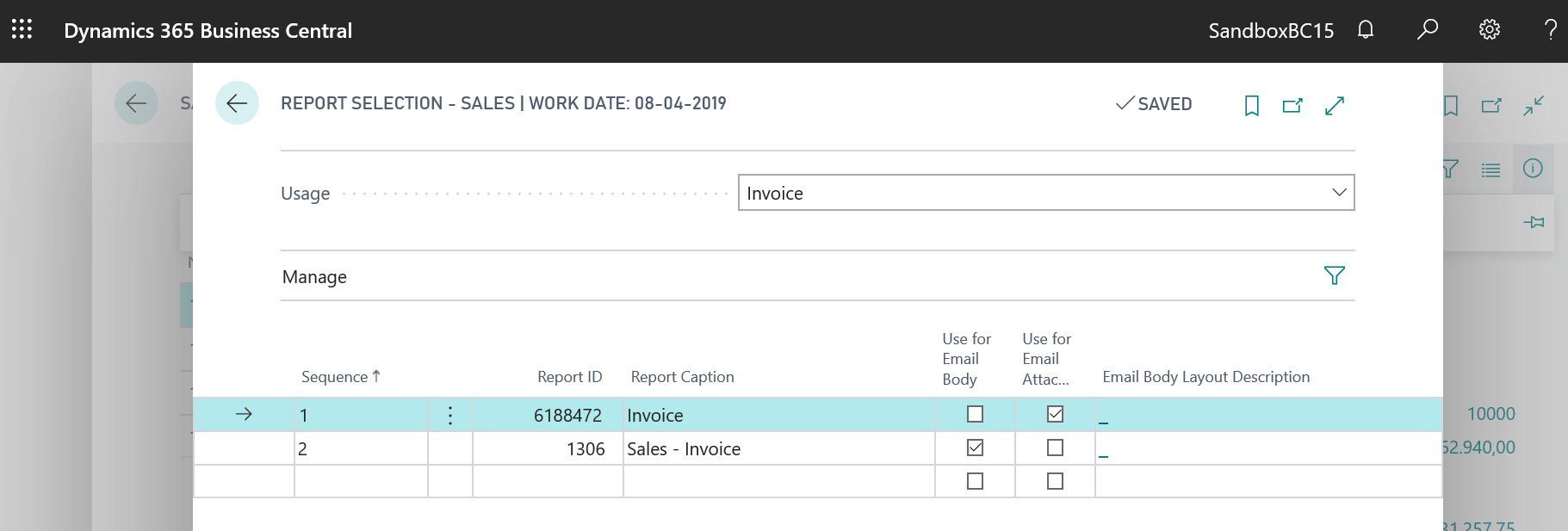Open Email Body Layout for Invoice row

pyautogui.click(x=1103, y=423)
